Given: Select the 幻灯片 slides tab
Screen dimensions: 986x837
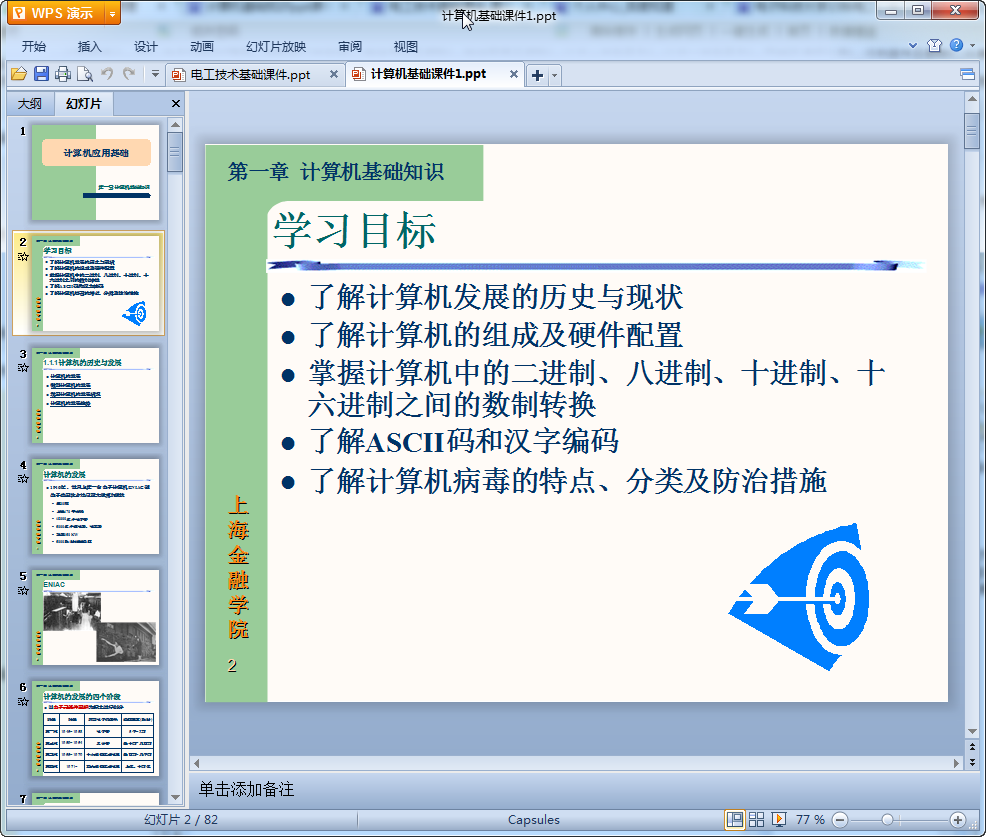Looking at the screenshot, I should point(84,104).
